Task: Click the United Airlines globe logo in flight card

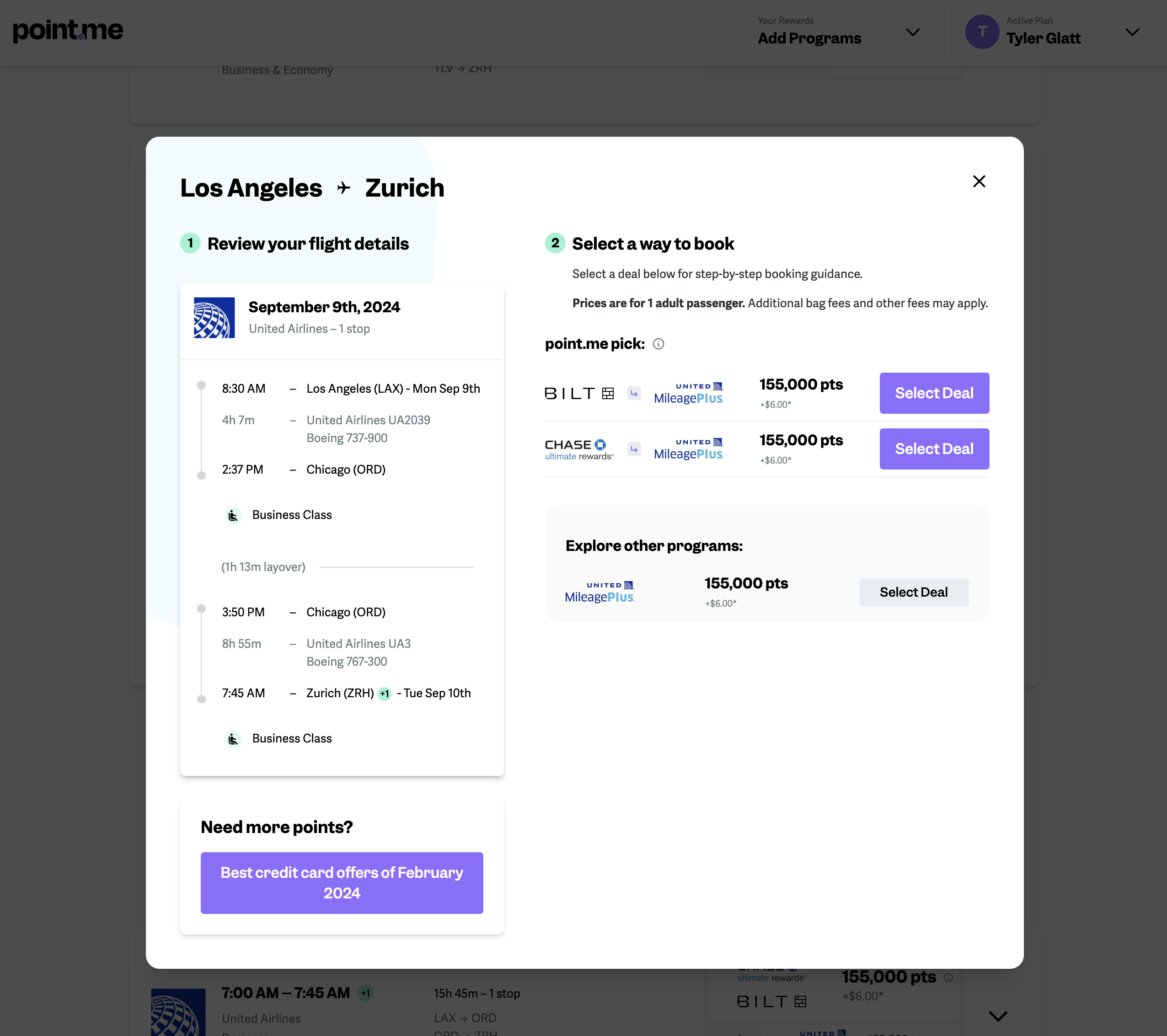Action: [214, 318]
